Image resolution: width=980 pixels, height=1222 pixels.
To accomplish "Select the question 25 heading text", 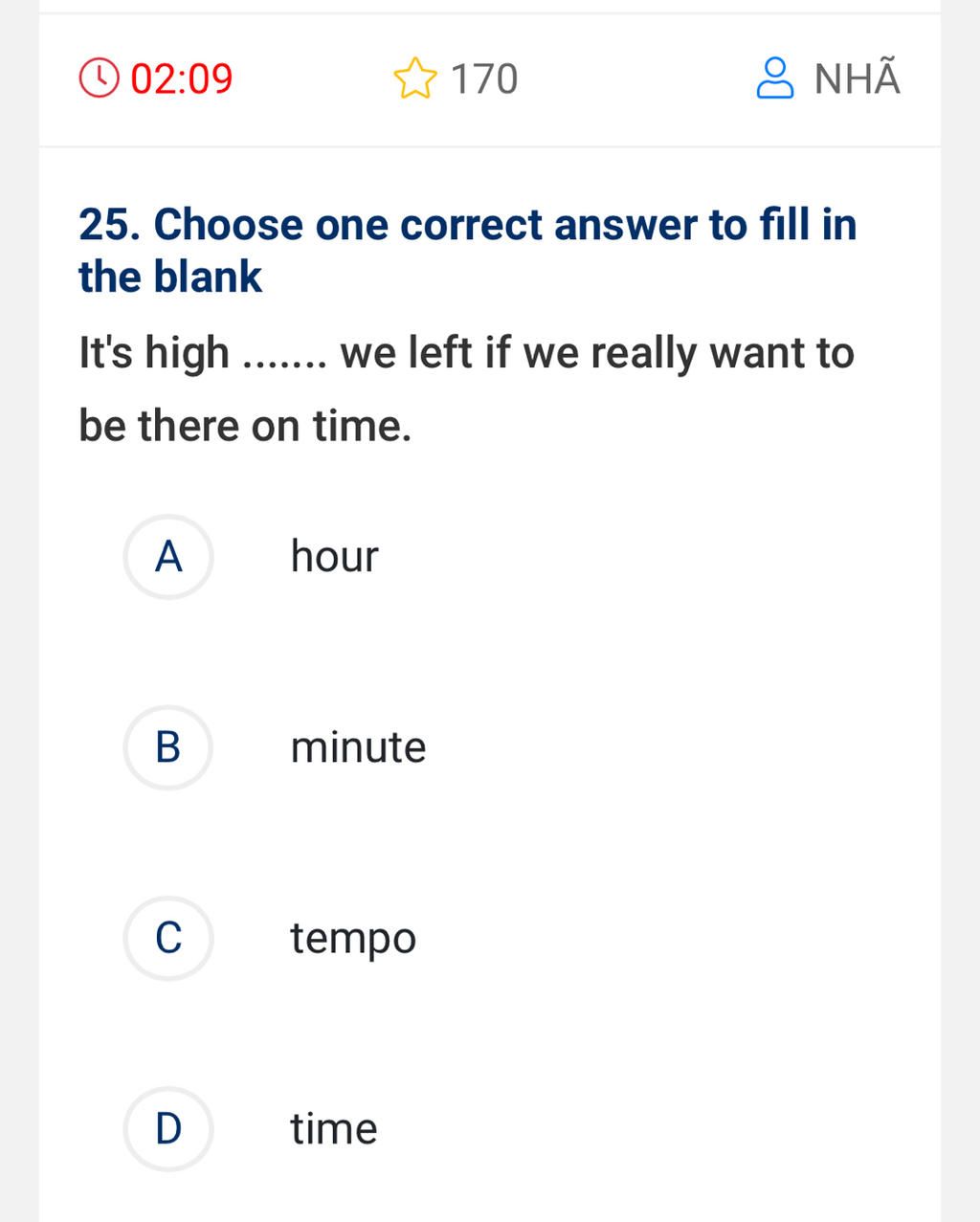I will tap(467, 249).
